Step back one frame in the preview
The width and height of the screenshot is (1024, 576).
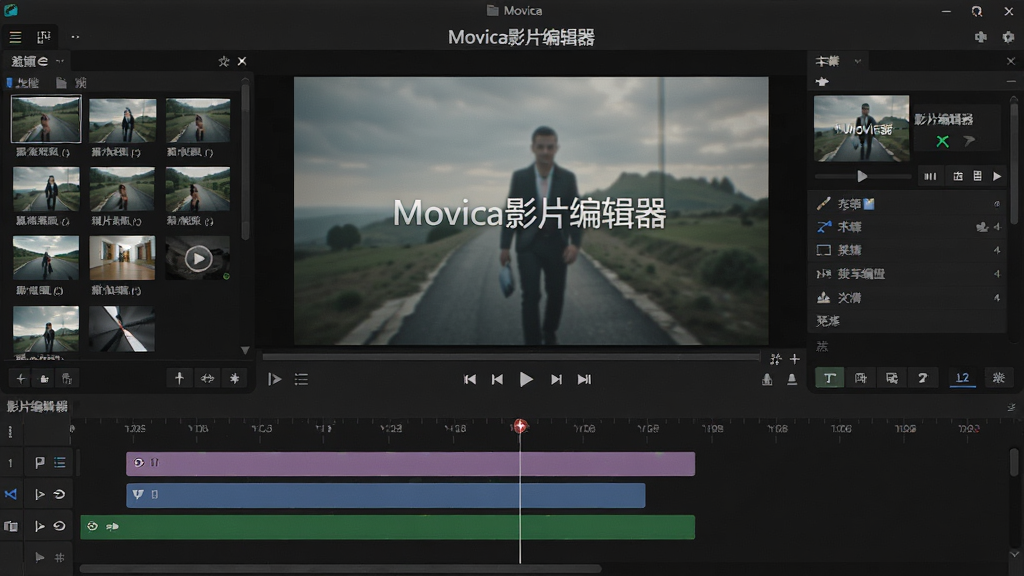pyautogui.click(x=498, y=379)
